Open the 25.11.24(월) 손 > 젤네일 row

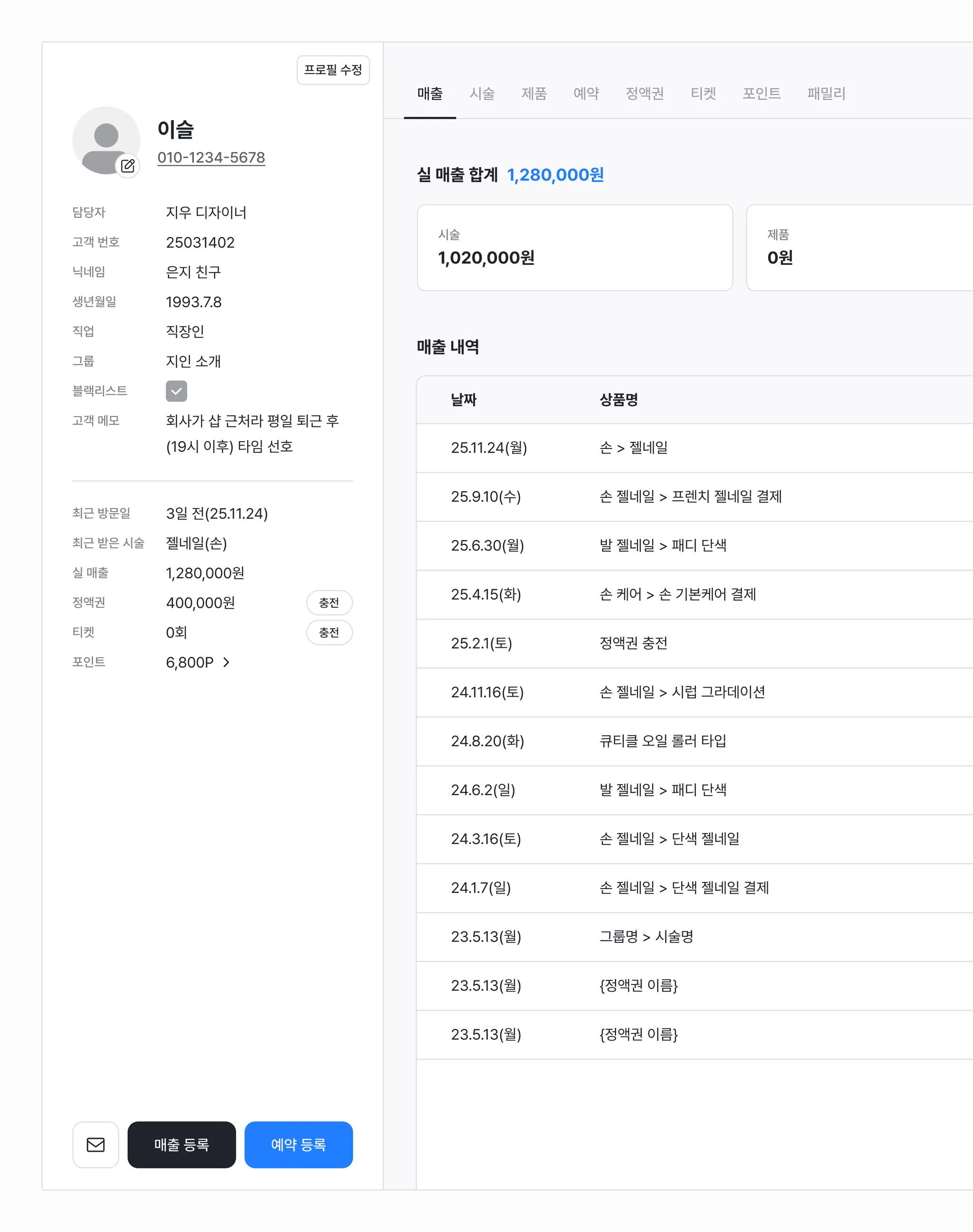632,448
